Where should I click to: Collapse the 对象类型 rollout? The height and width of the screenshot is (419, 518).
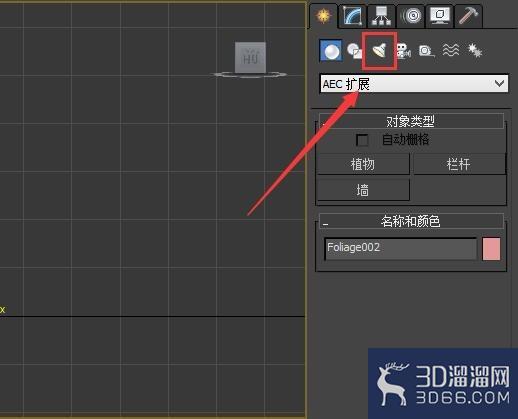411,121
